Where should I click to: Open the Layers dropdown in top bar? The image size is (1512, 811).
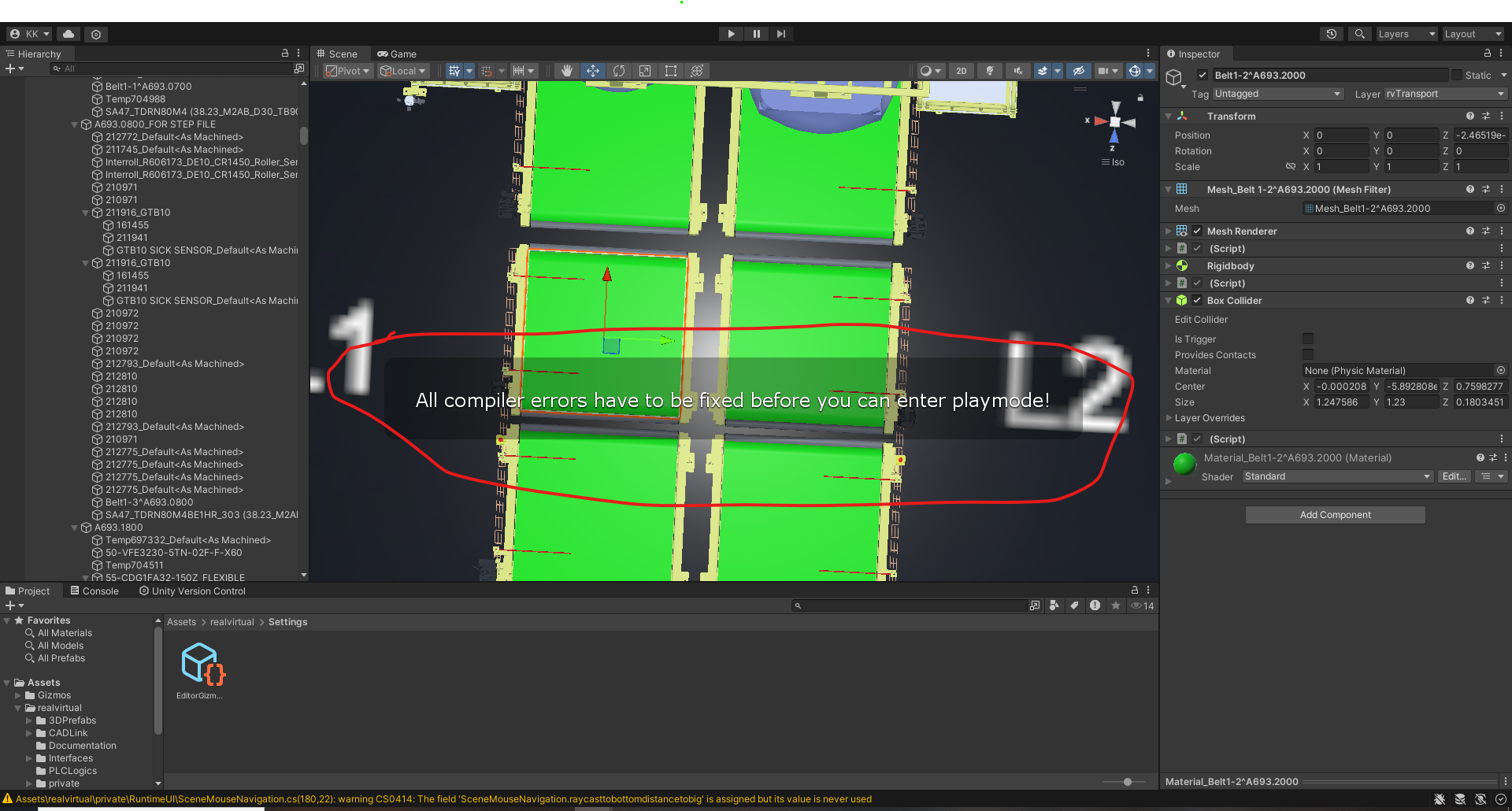[x=1406, y=34]
